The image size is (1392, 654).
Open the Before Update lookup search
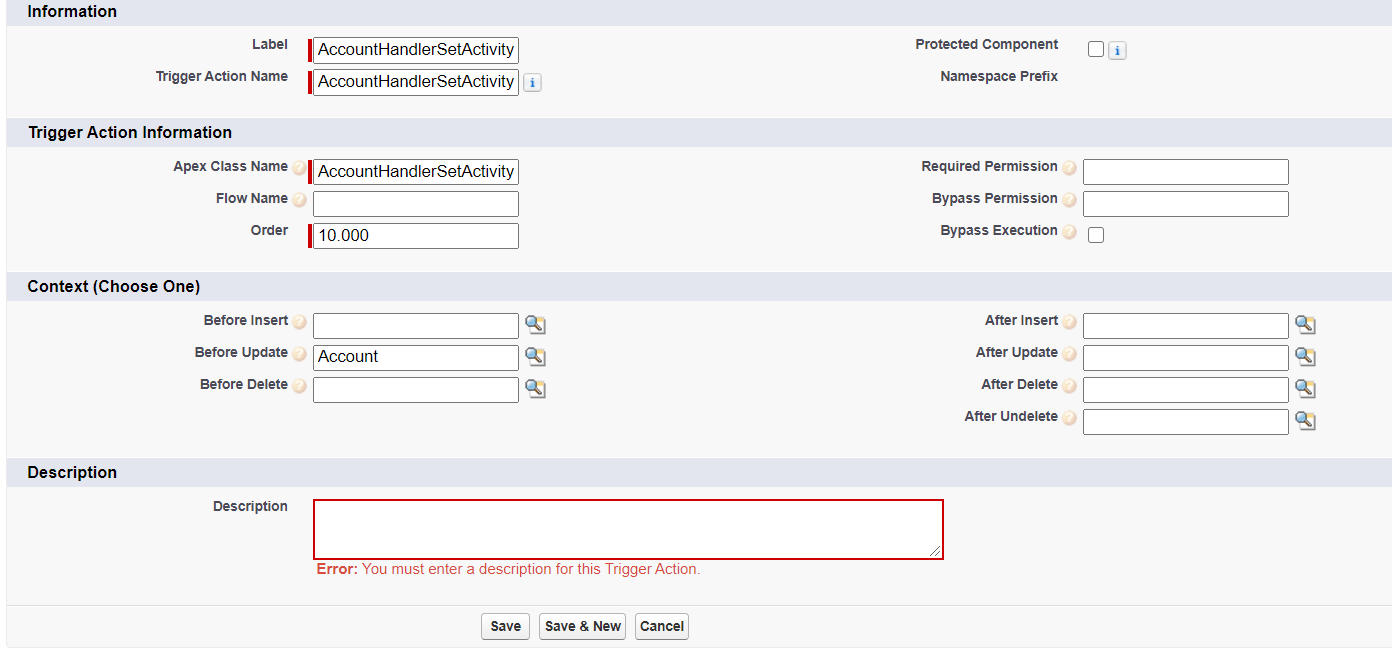click(x=535, y=356)
